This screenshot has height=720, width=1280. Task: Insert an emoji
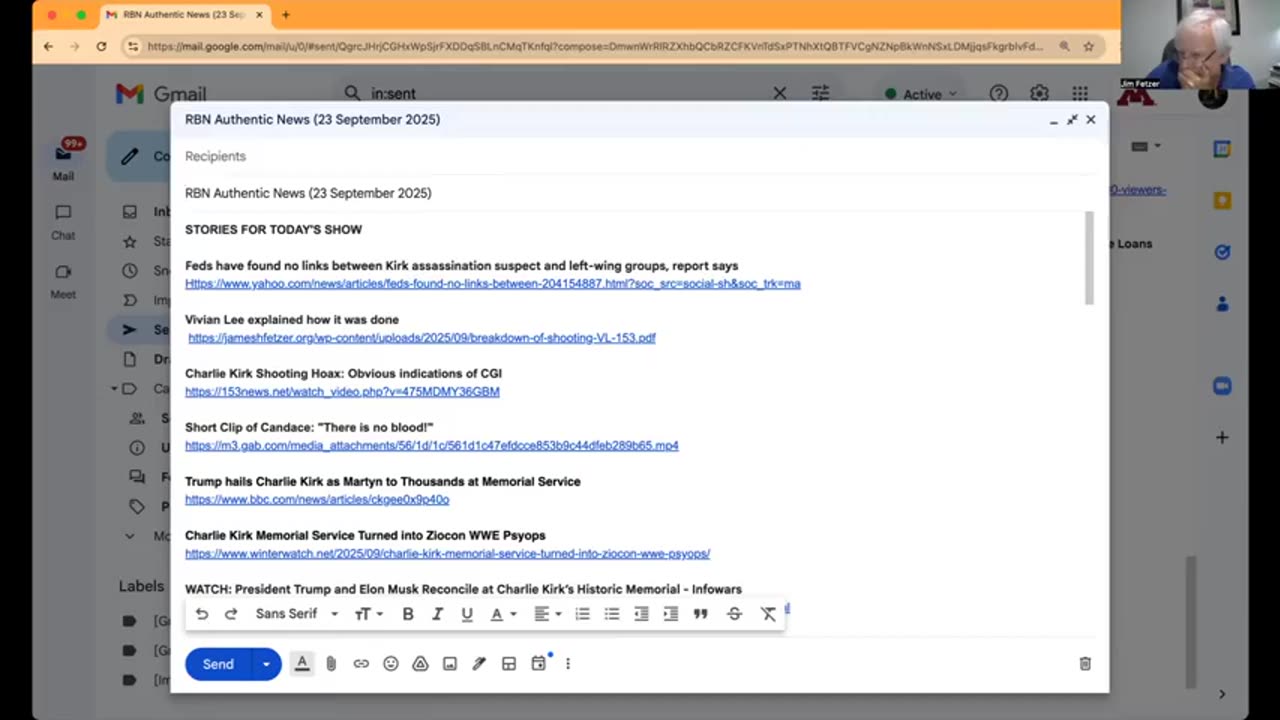point(391,664)
